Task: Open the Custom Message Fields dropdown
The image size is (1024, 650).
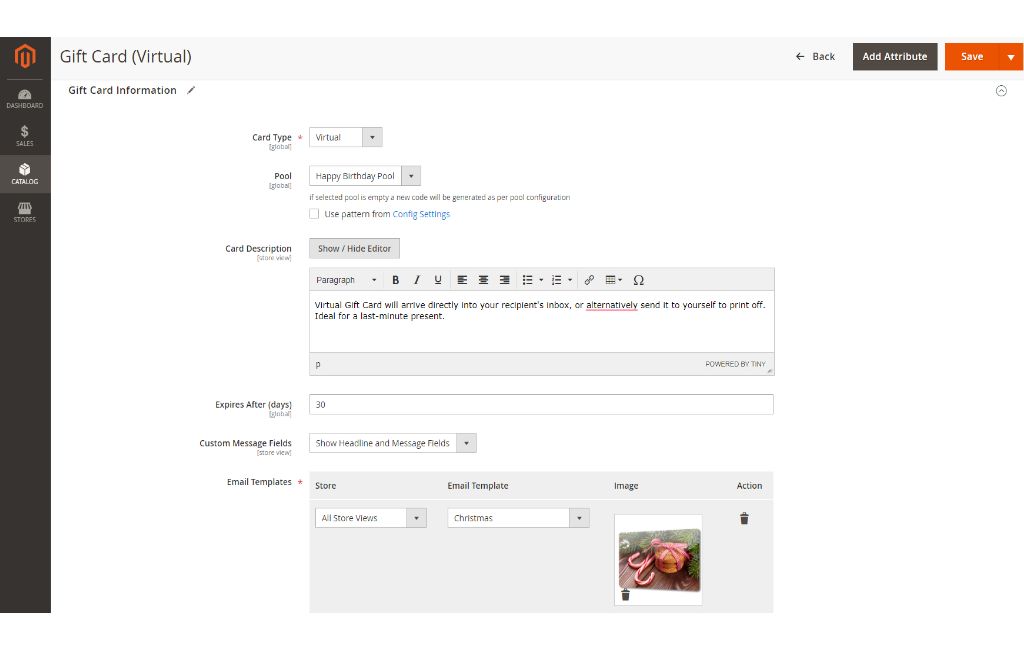Action: tap(392, 443)
